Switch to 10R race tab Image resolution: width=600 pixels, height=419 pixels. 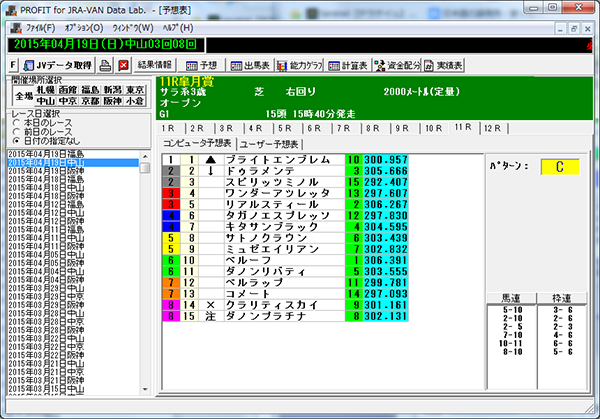pos(434,129)
